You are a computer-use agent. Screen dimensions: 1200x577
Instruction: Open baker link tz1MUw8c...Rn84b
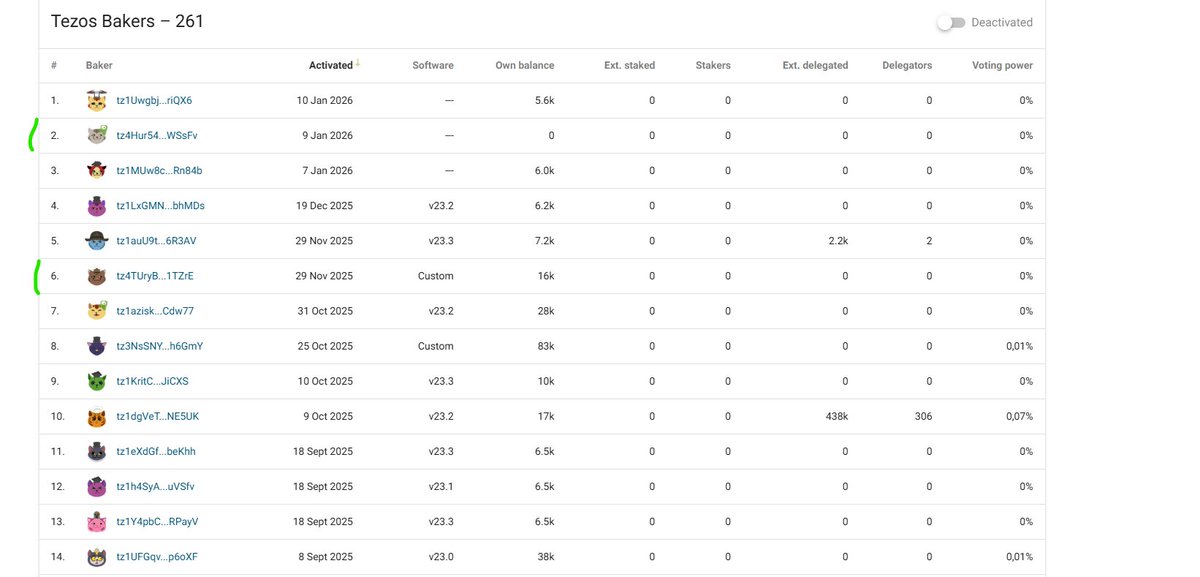coord(159,170)
